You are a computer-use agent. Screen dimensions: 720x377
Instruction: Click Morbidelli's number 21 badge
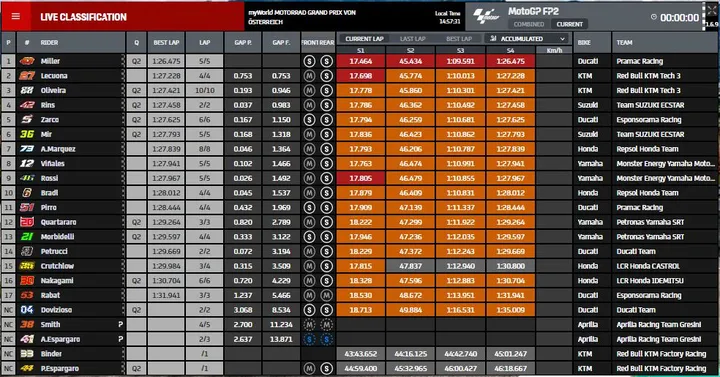(x=27, y=237)
